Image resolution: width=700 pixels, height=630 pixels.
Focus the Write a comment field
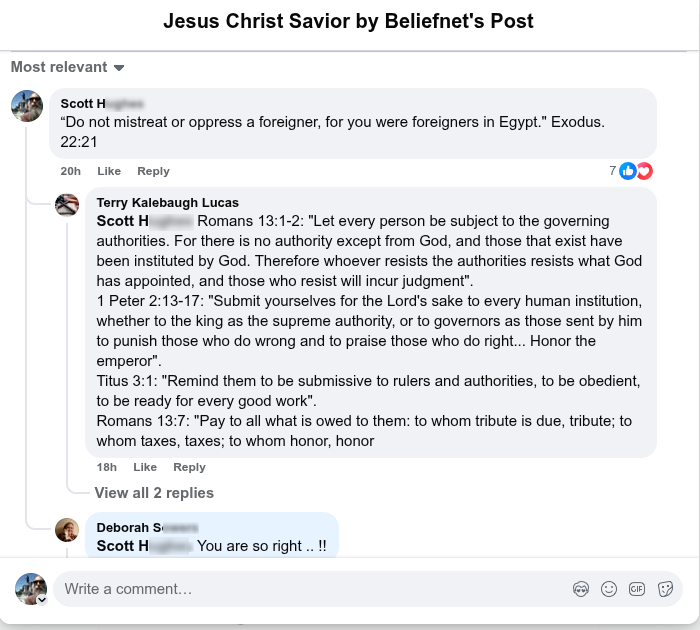(300, 589)
